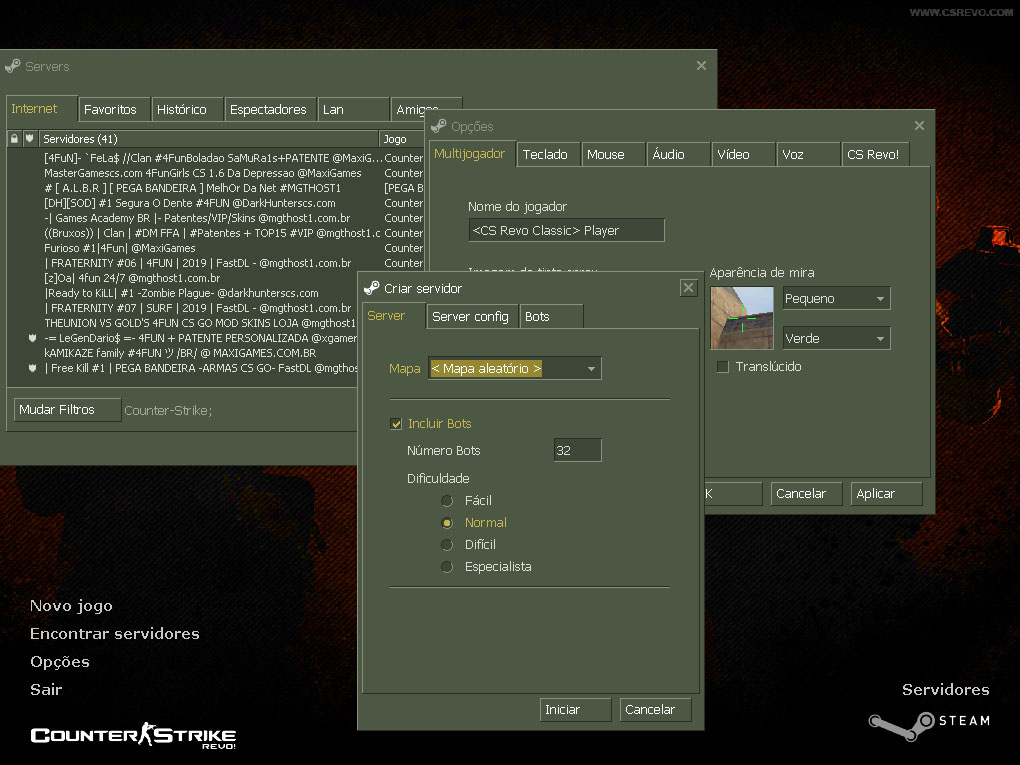Click the Counter-Strike Revo logo
This screenshot has height=765, width=1020.
click(133, 736)
